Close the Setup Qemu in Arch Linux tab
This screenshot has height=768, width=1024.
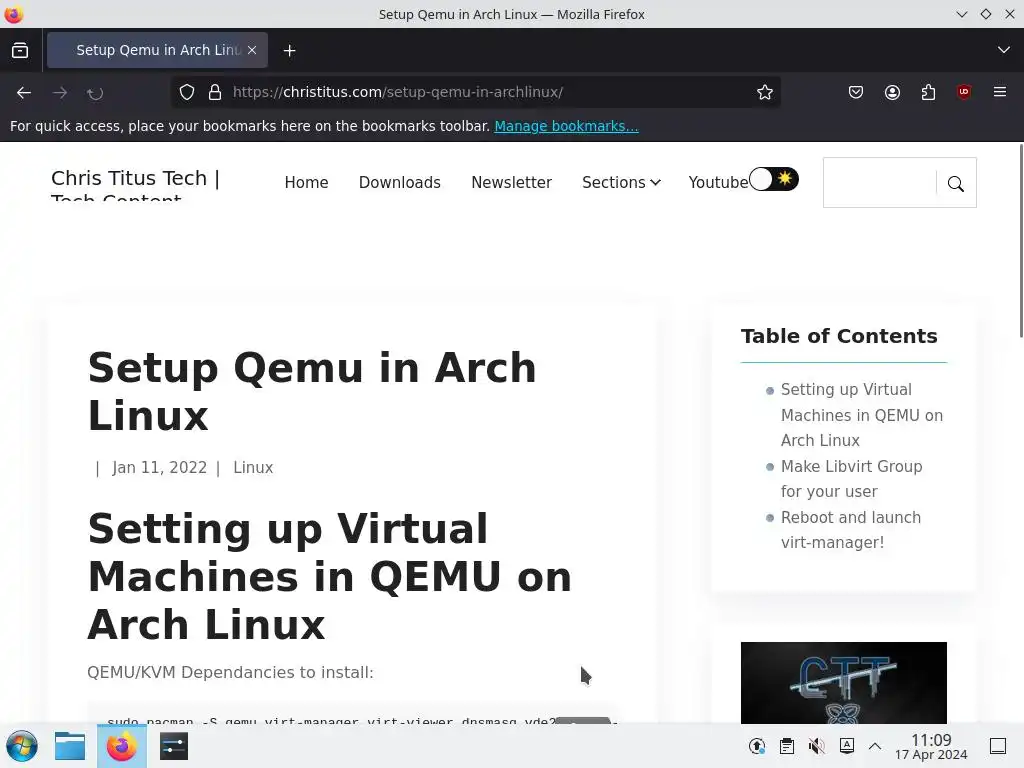tap(252, 50)
